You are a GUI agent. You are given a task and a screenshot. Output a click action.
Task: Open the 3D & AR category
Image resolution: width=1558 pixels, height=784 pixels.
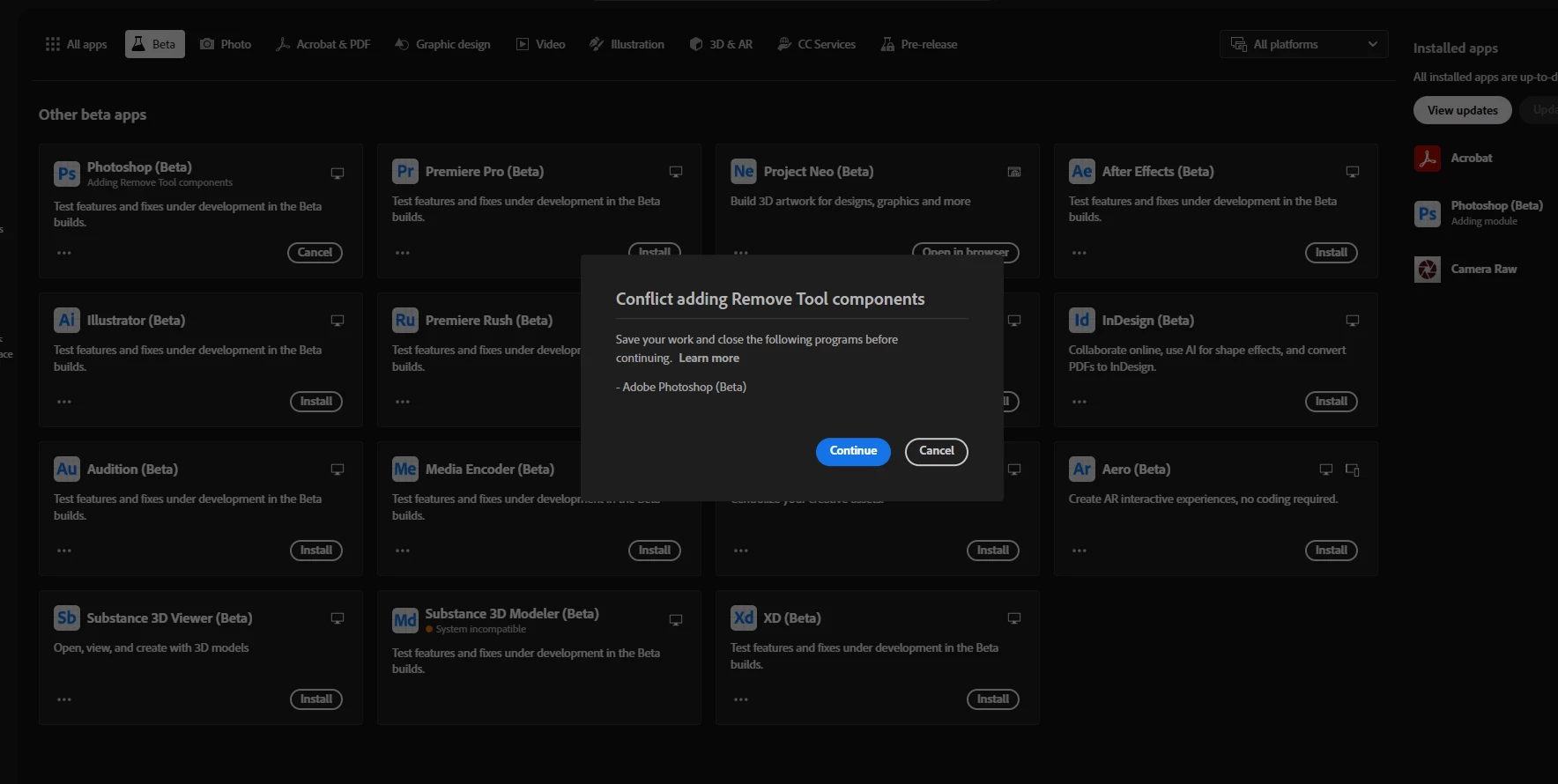coord(721,44)
